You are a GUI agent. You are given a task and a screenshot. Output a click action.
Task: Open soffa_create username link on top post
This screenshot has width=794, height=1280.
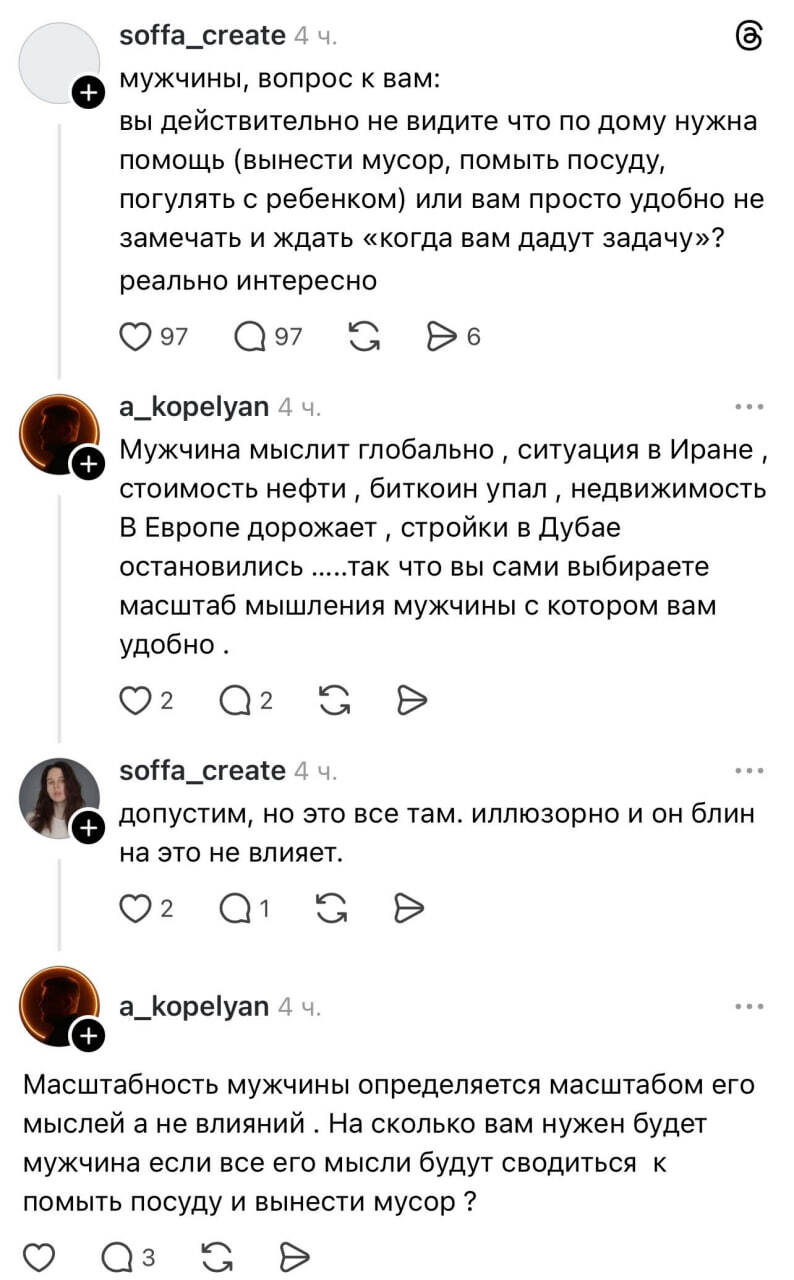point(202,36)
